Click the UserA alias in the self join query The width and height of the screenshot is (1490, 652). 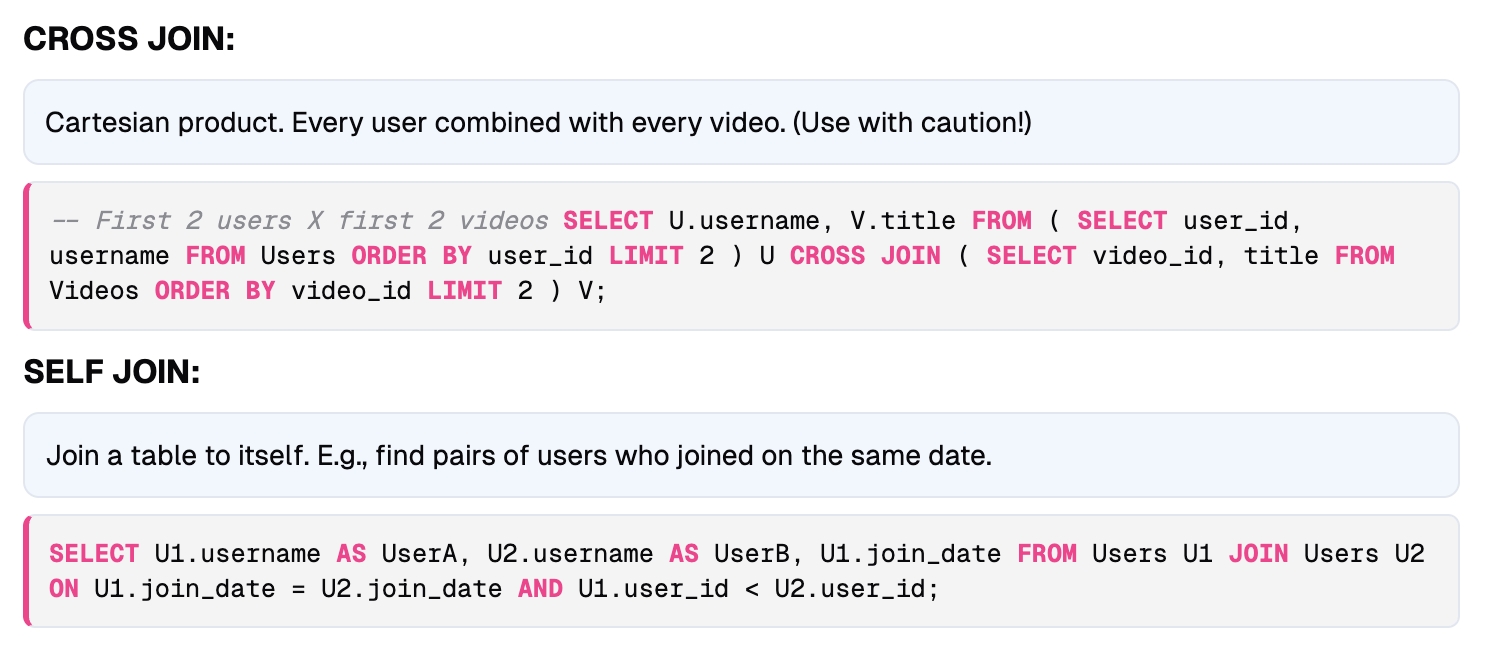419,554
